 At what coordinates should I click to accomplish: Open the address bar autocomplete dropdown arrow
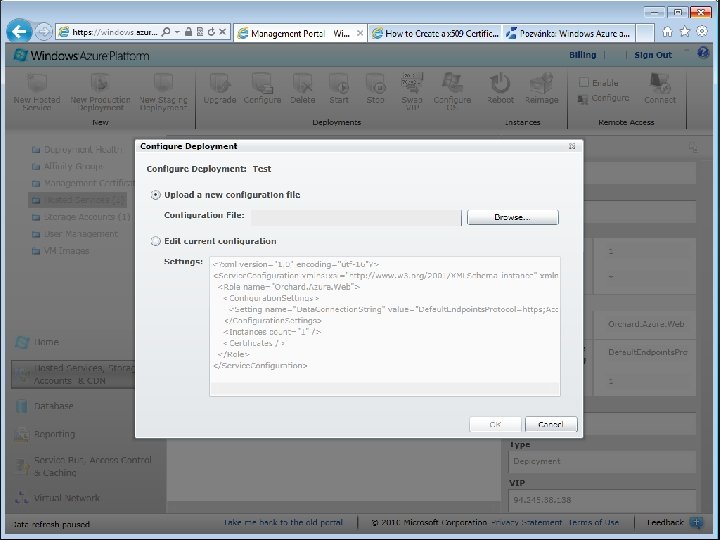[178, 32]
